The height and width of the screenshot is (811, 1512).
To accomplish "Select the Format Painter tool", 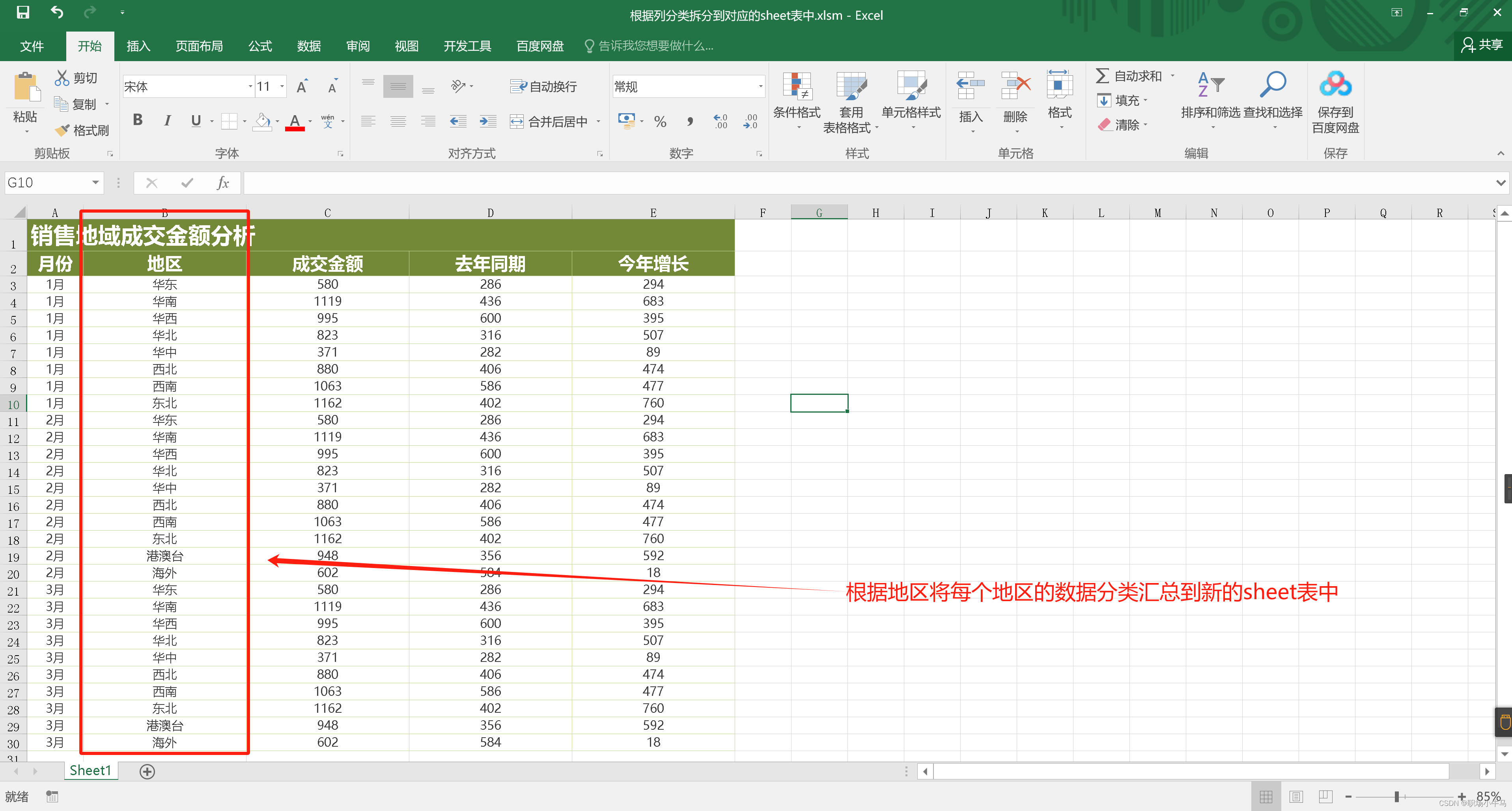I will coord(82,130).
